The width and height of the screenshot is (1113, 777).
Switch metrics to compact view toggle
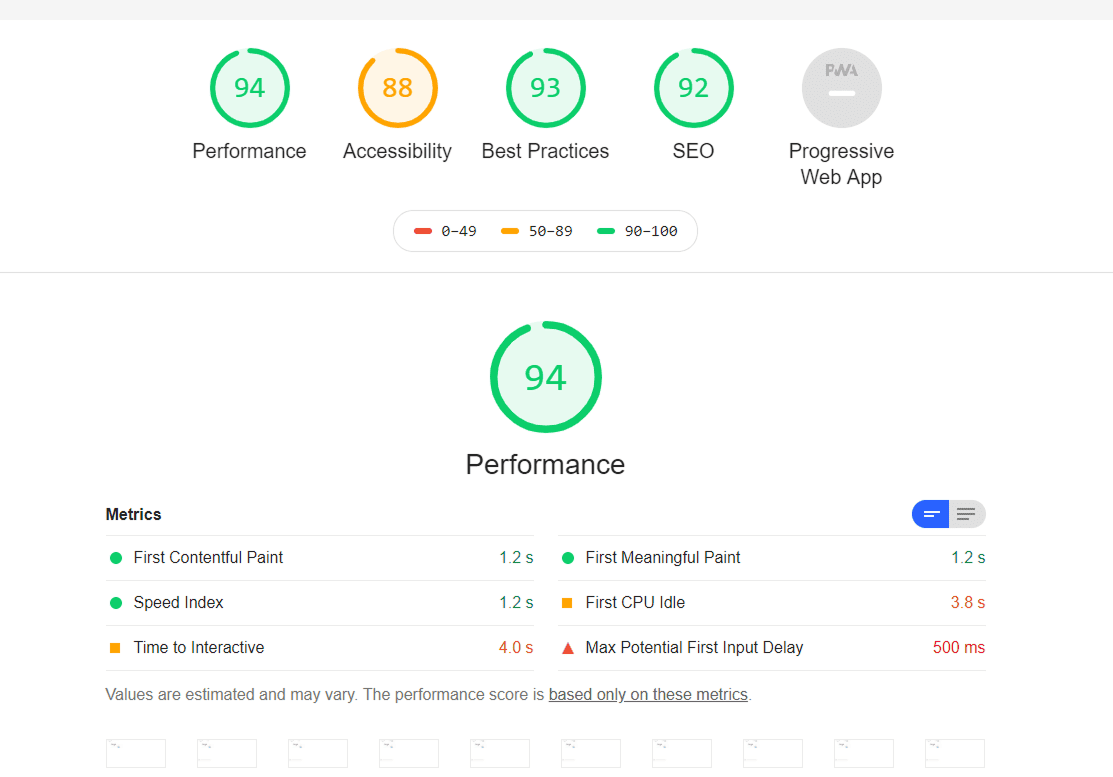click(x=930, y=514)
